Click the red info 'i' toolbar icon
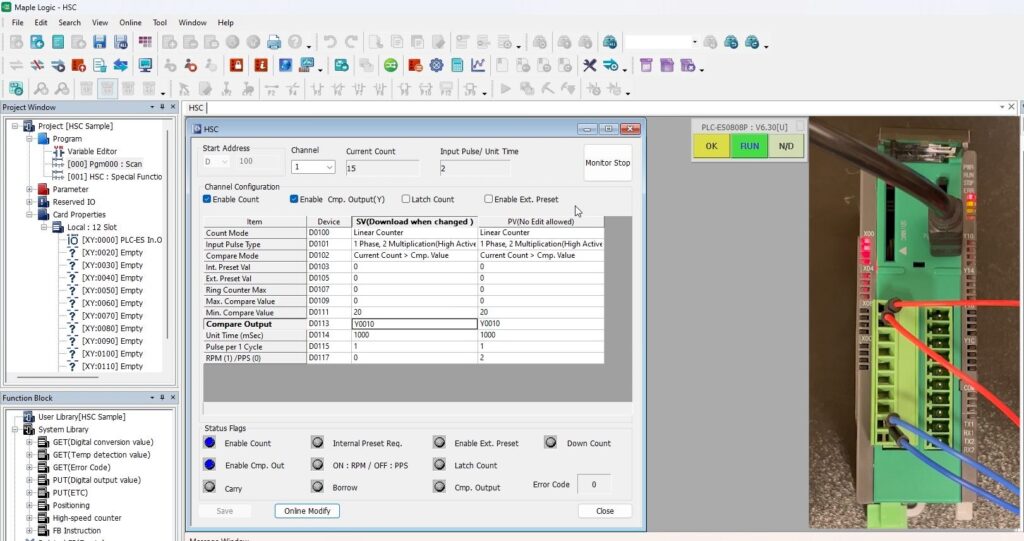Viewport: 1024px width, 541px height. (x=261, y=65)
